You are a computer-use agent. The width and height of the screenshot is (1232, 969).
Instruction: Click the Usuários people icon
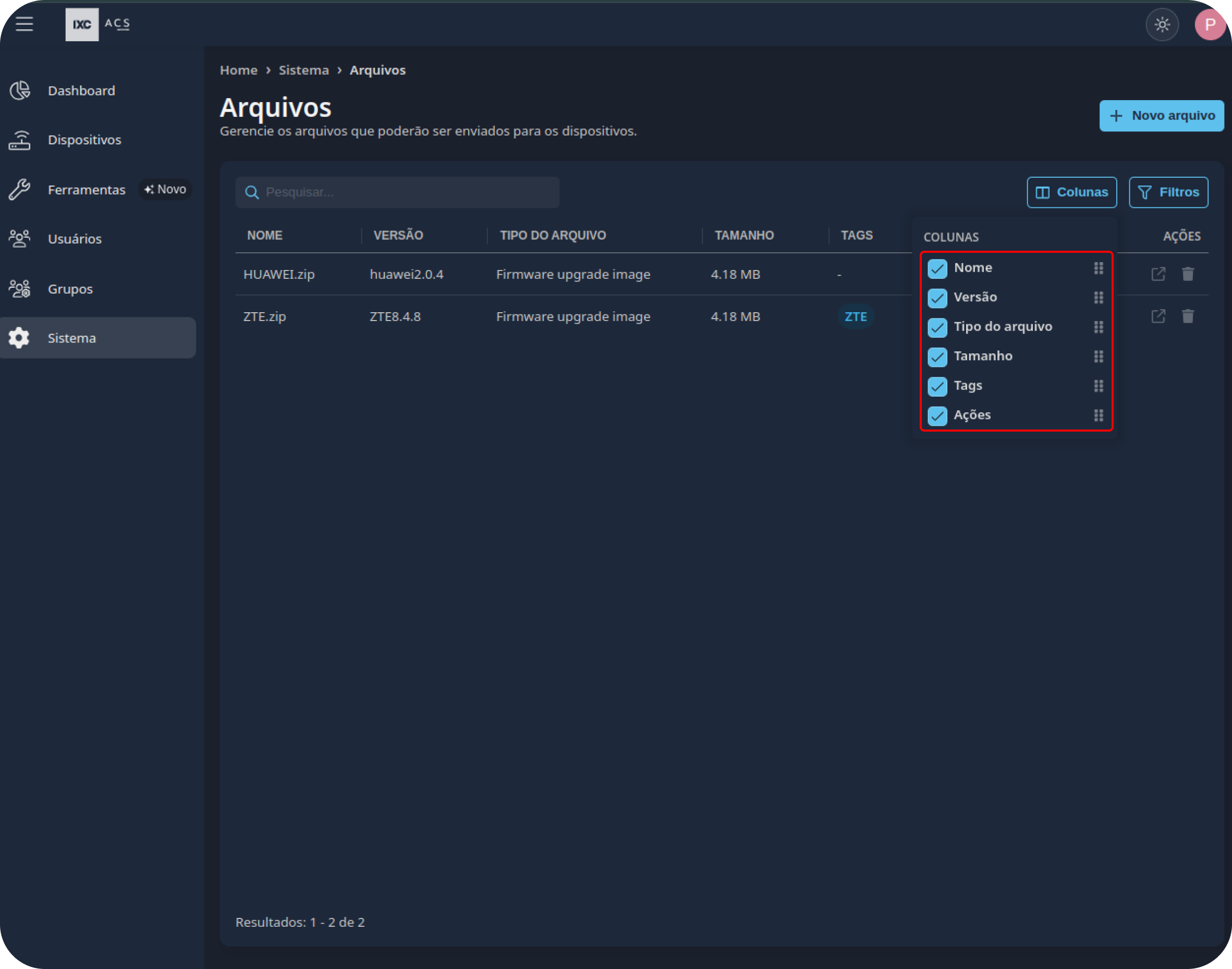pyautogui.click(x=20, y=239)
